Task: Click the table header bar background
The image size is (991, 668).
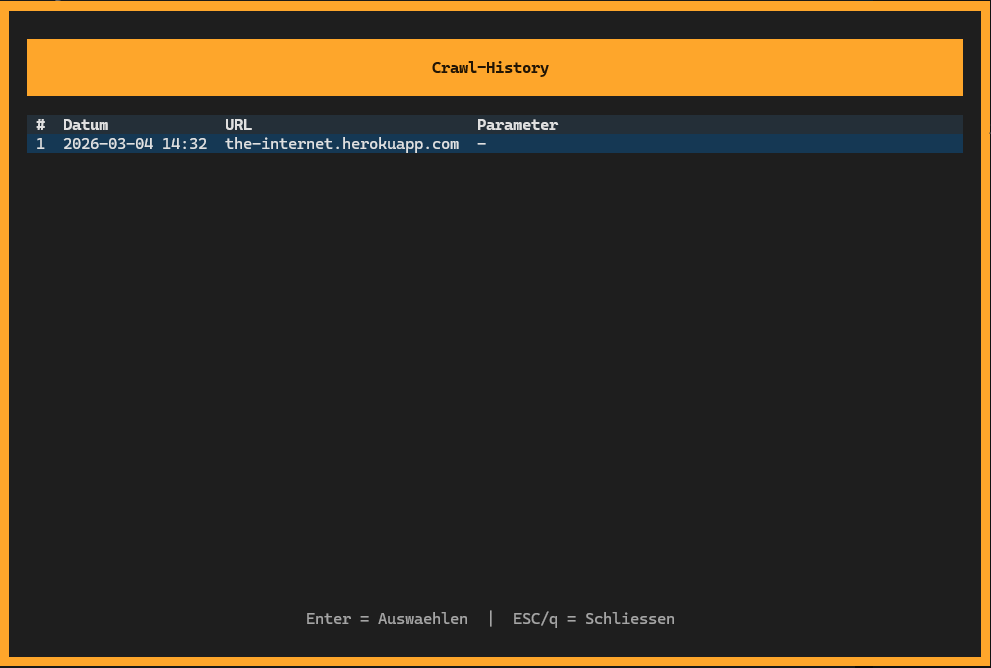Action: [750, 124]
